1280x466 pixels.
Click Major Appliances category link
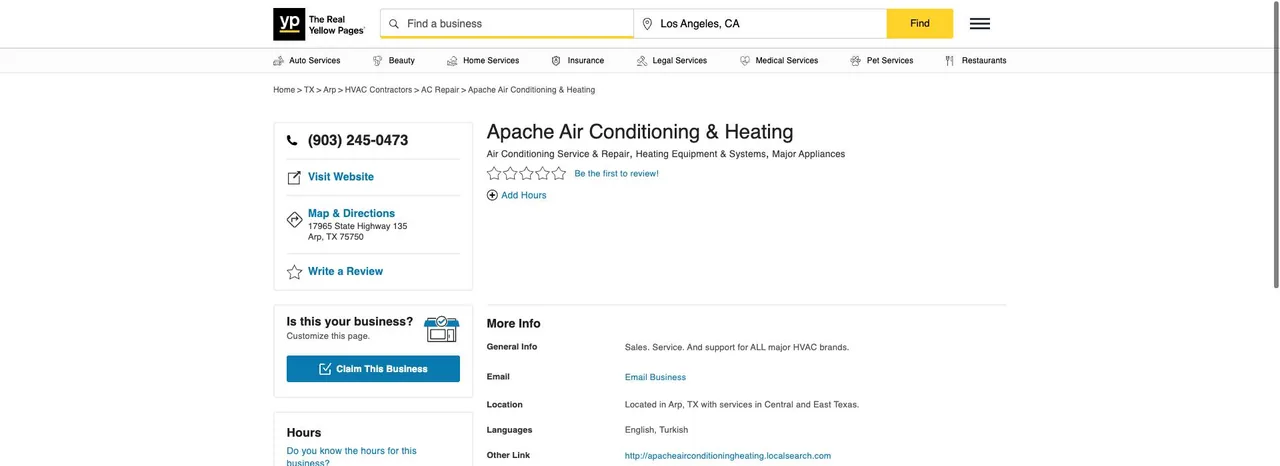coord(808,154)
